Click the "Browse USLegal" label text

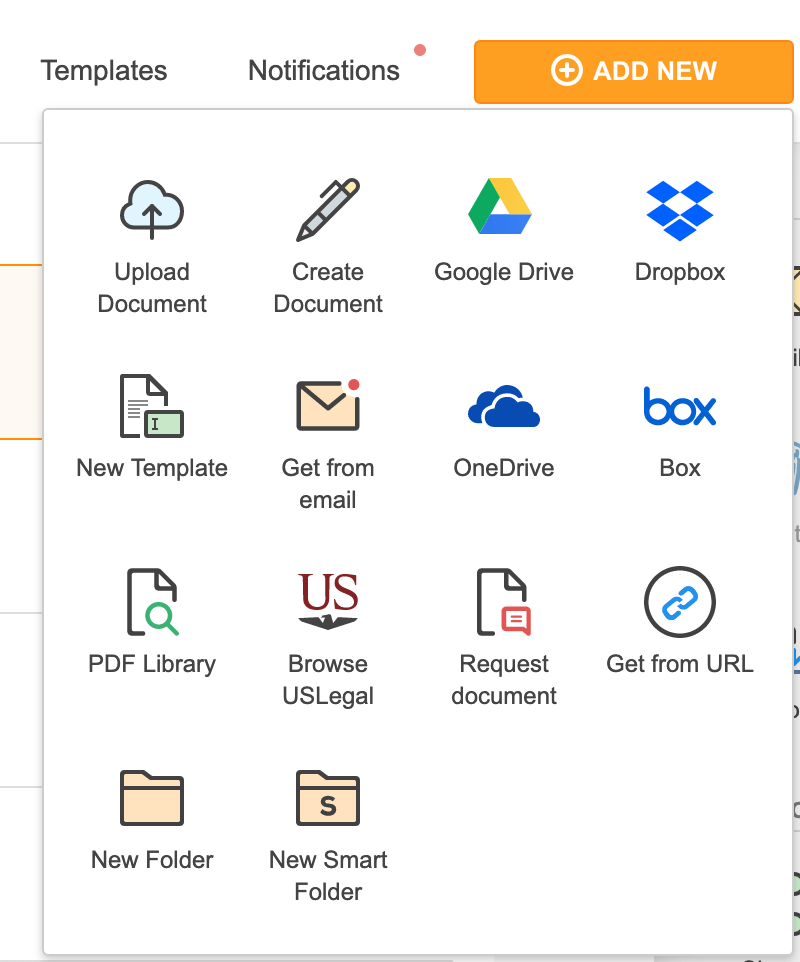(328, 680)
